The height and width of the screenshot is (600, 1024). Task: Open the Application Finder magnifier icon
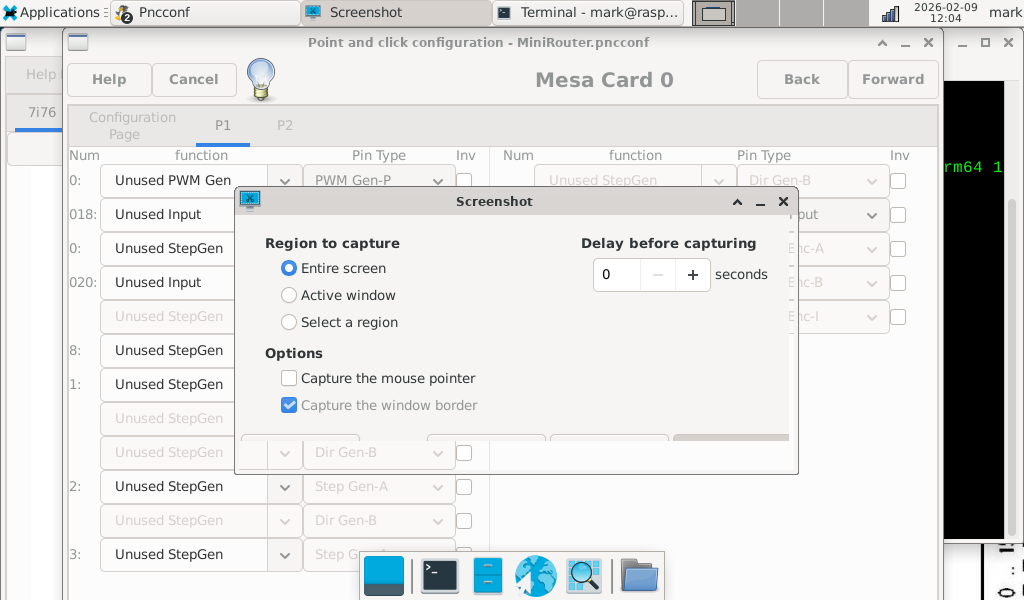click(x=583, y=576)
